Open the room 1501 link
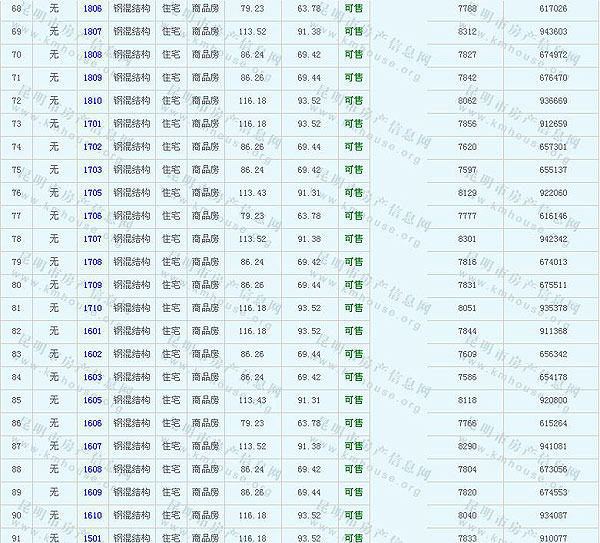The width and height of the screenshot is (600, 543). click(92, 538)
